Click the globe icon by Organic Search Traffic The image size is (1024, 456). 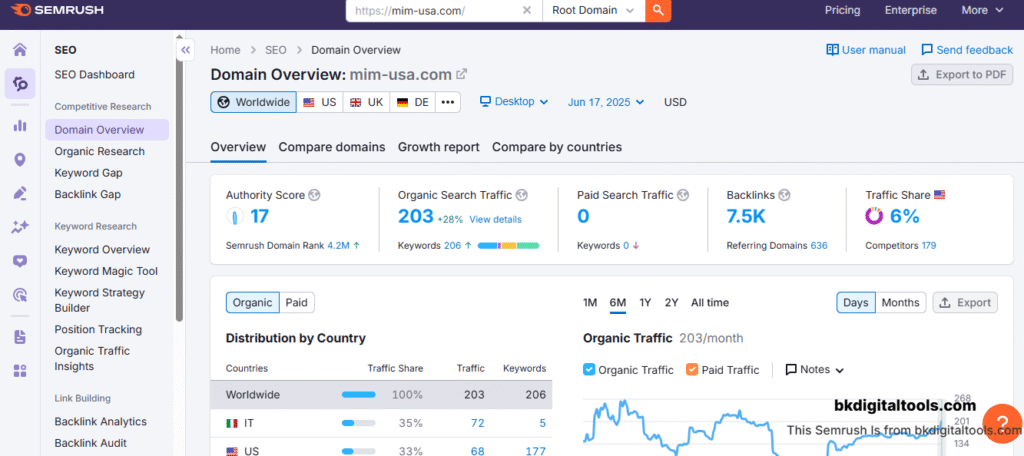(x=521, y=195)
